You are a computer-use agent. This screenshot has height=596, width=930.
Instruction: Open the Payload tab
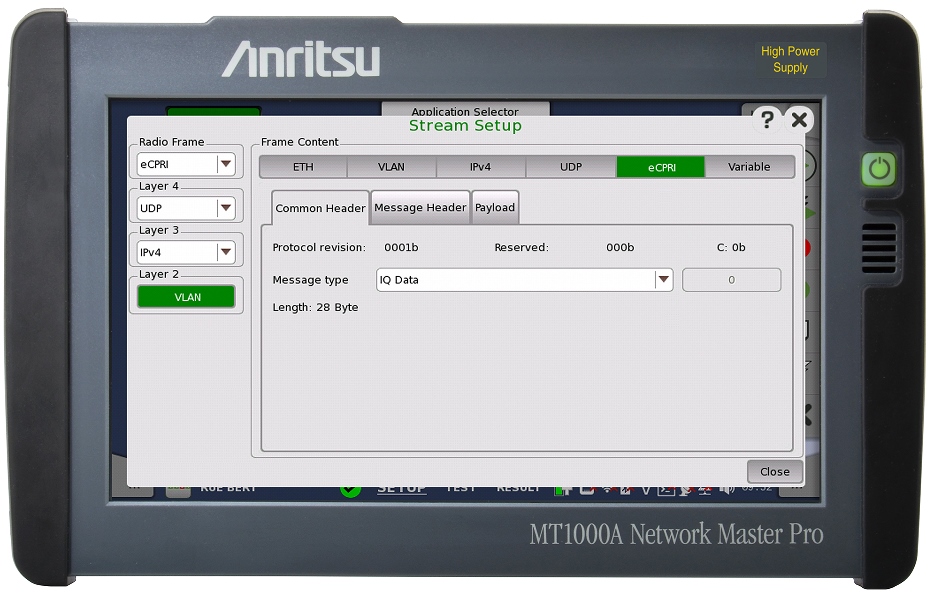click(495, 208)
